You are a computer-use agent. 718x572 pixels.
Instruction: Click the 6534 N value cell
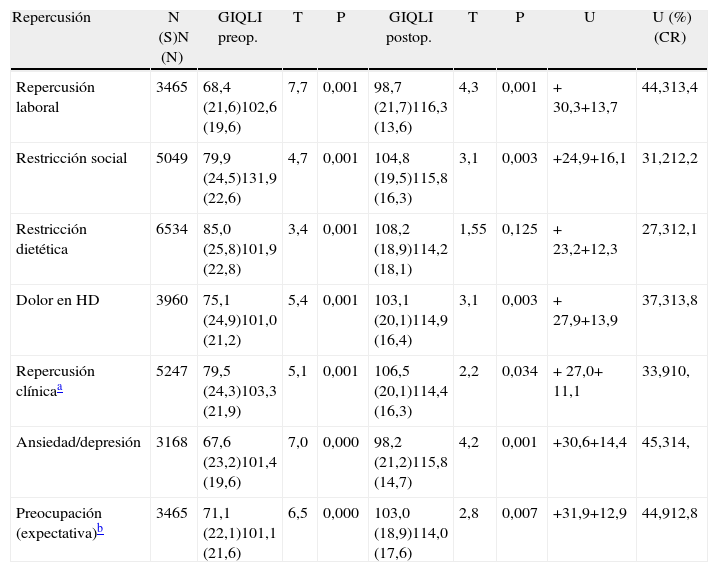pos(172,229)
